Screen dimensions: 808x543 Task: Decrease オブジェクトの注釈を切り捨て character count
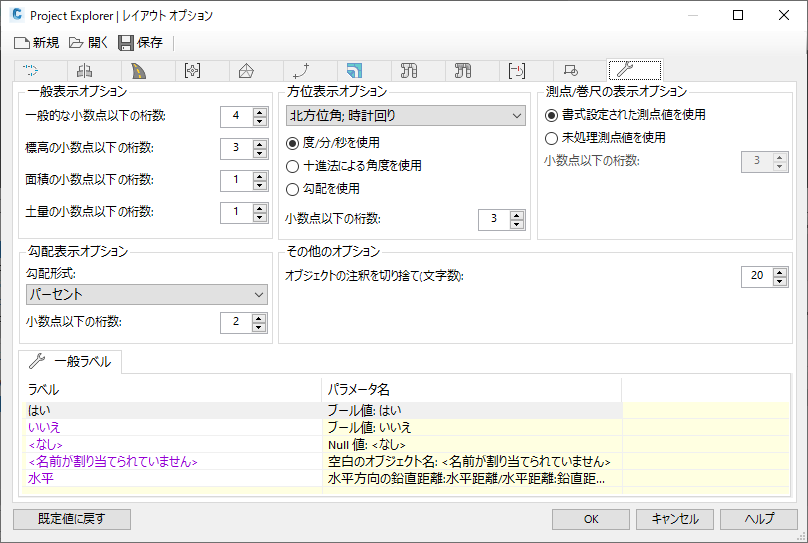[x=780, y=282]
